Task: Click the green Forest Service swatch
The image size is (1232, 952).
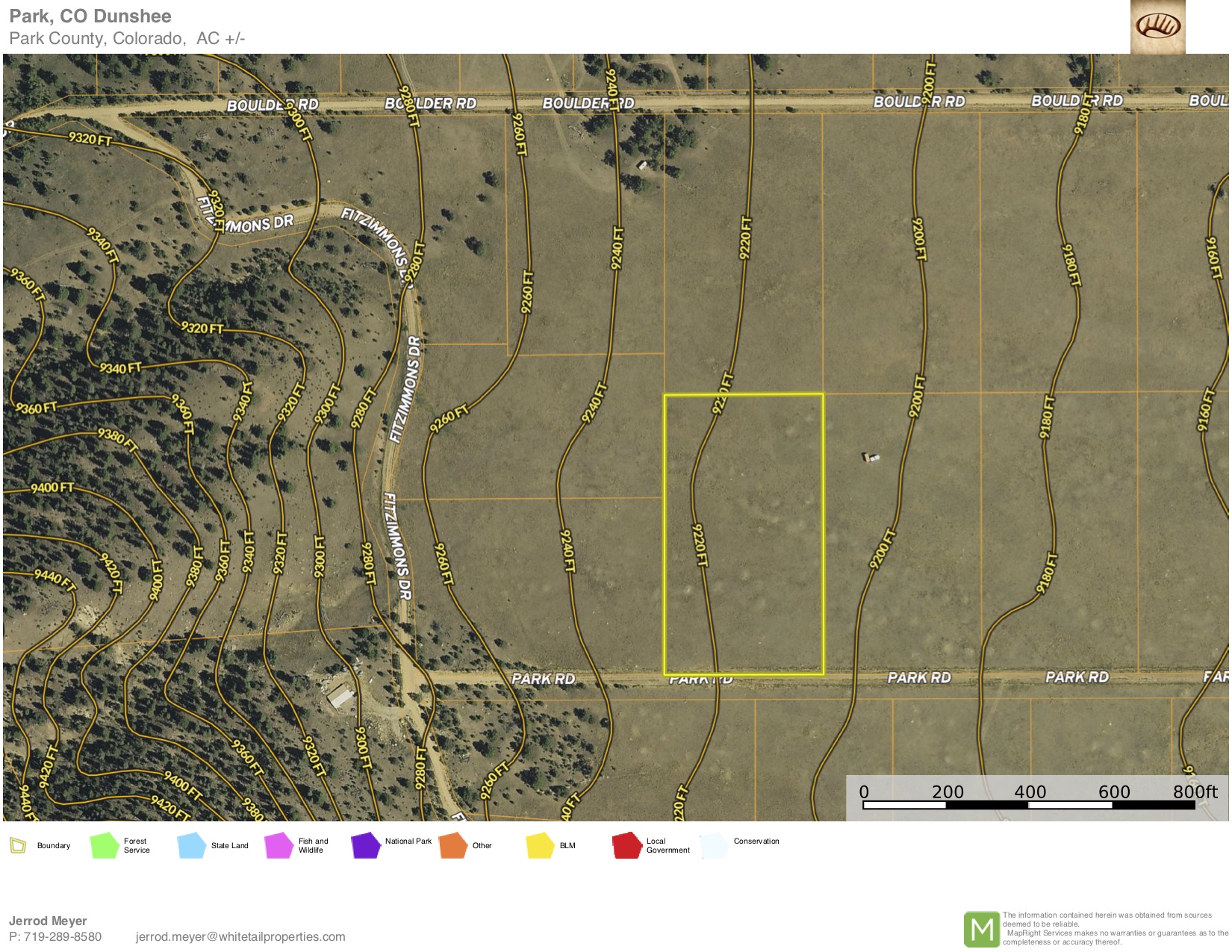Action: click(x=104, y=845)
